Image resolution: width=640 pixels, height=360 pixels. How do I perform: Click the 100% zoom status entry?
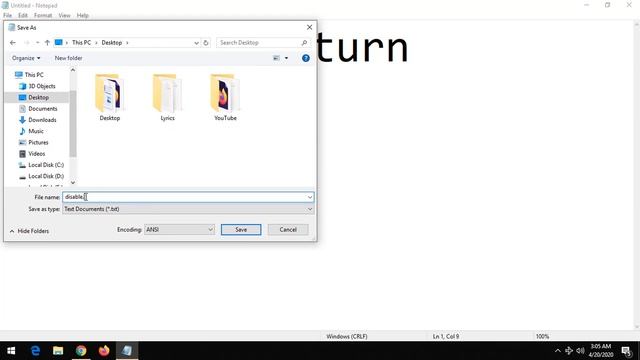click(542, 336)
